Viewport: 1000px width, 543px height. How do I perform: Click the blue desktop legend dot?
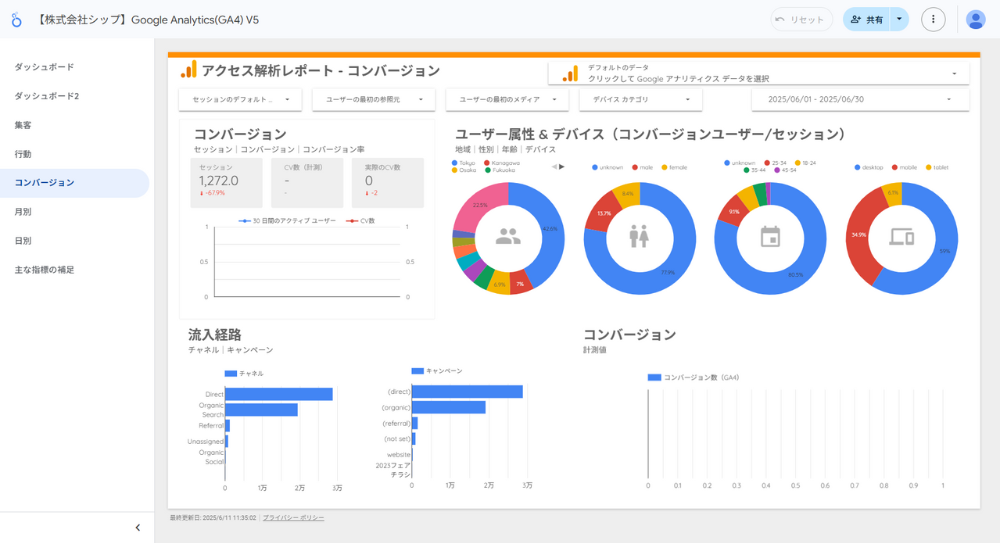pyautogui.click(x=857, y=167)
